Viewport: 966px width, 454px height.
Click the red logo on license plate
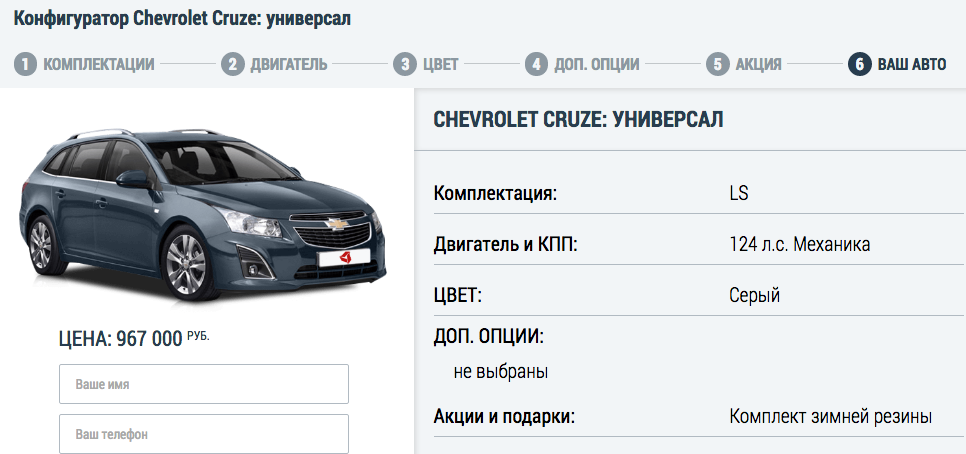345,257
